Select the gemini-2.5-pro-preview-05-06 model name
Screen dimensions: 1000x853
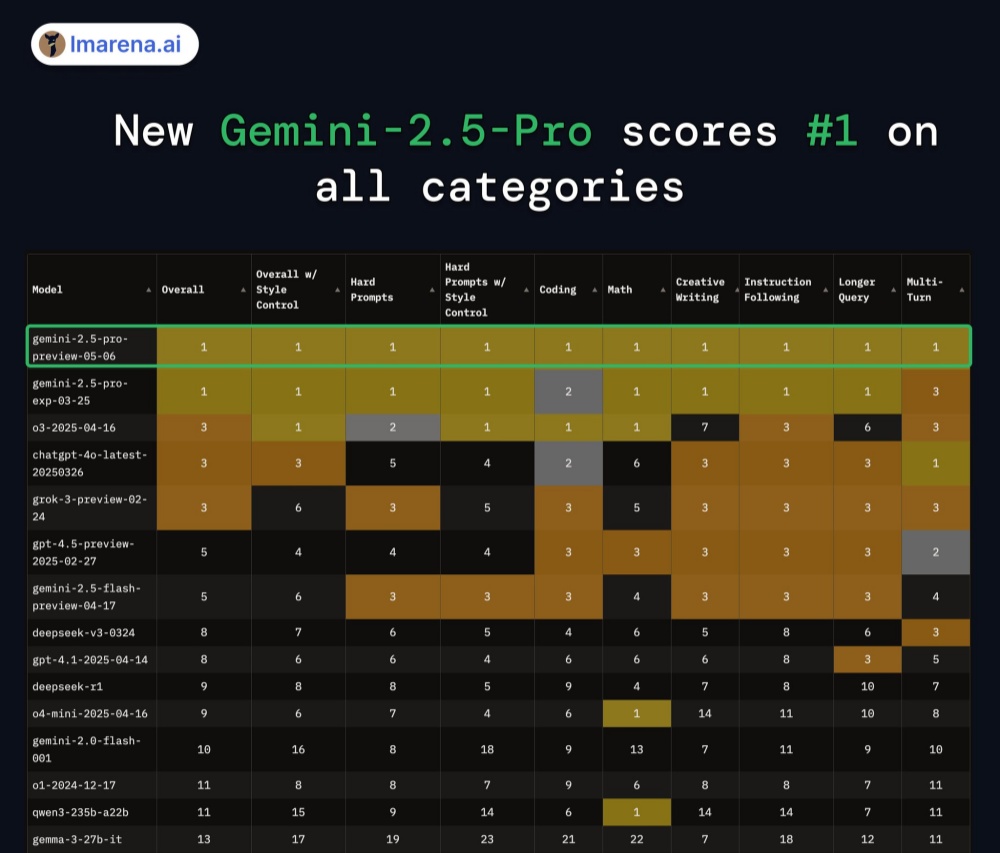(80, 346)
